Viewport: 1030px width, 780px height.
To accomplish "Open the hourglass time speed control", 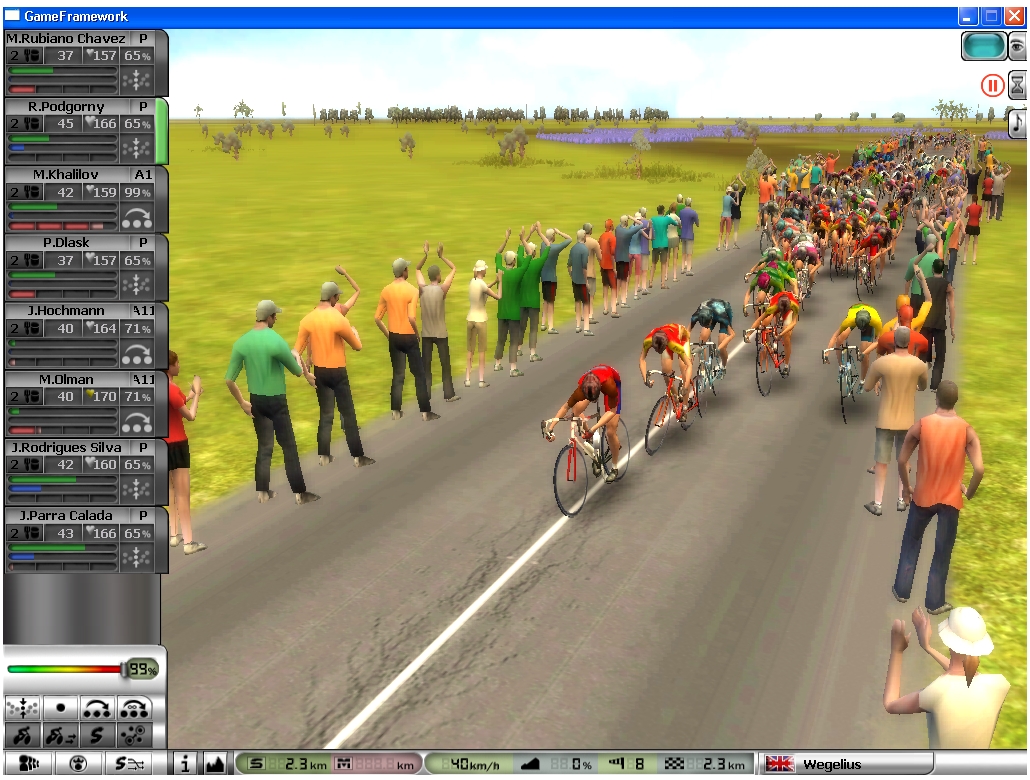I will tap(1017, 84).
